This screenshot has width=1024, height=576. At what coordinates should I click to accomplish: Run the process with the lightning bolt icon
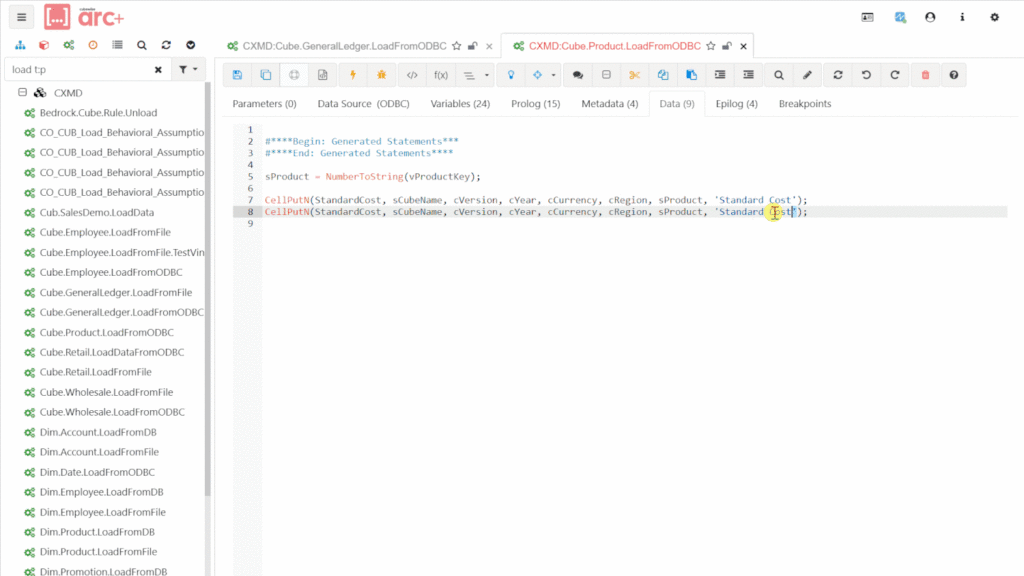point(352,75)
